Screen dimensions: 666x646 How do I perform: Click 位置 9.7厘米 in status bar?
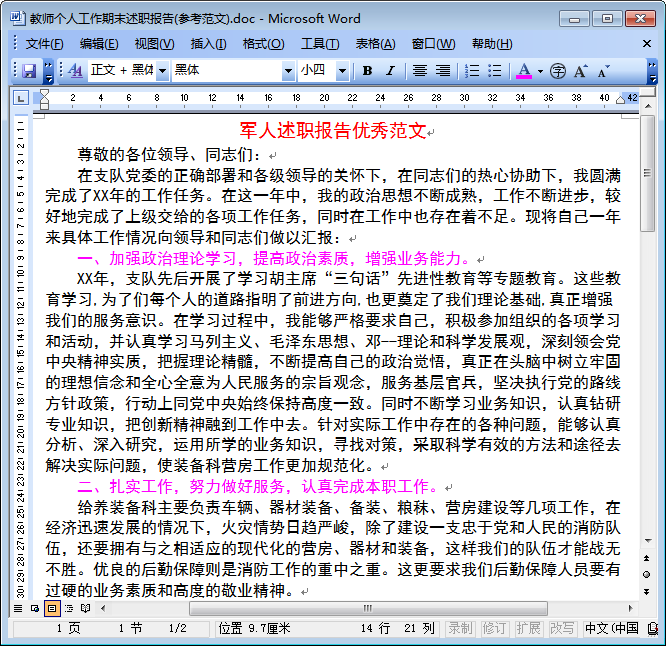(x=254, y=628)
